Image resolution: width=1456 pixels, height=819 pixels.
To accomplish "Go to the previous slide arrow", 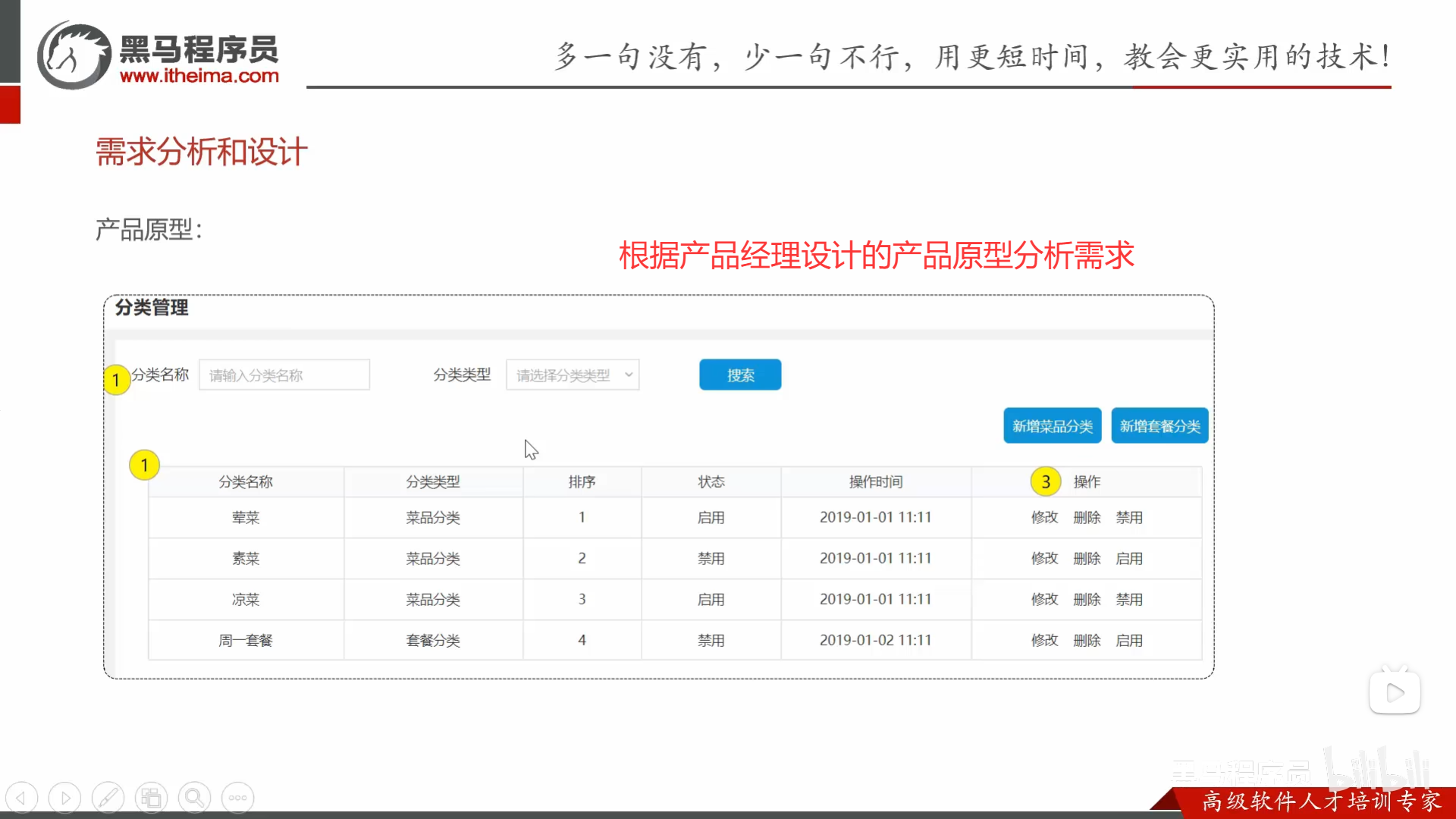I will click(22, 797).
